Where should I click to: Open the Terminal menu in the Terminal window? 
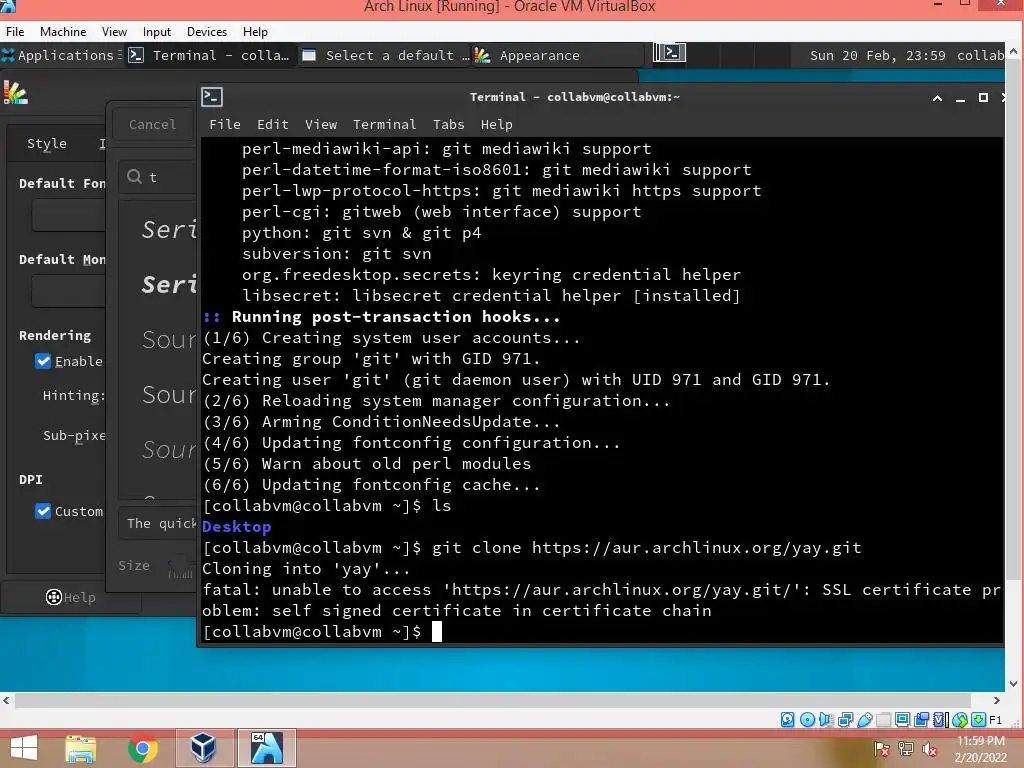click(384, 124)
